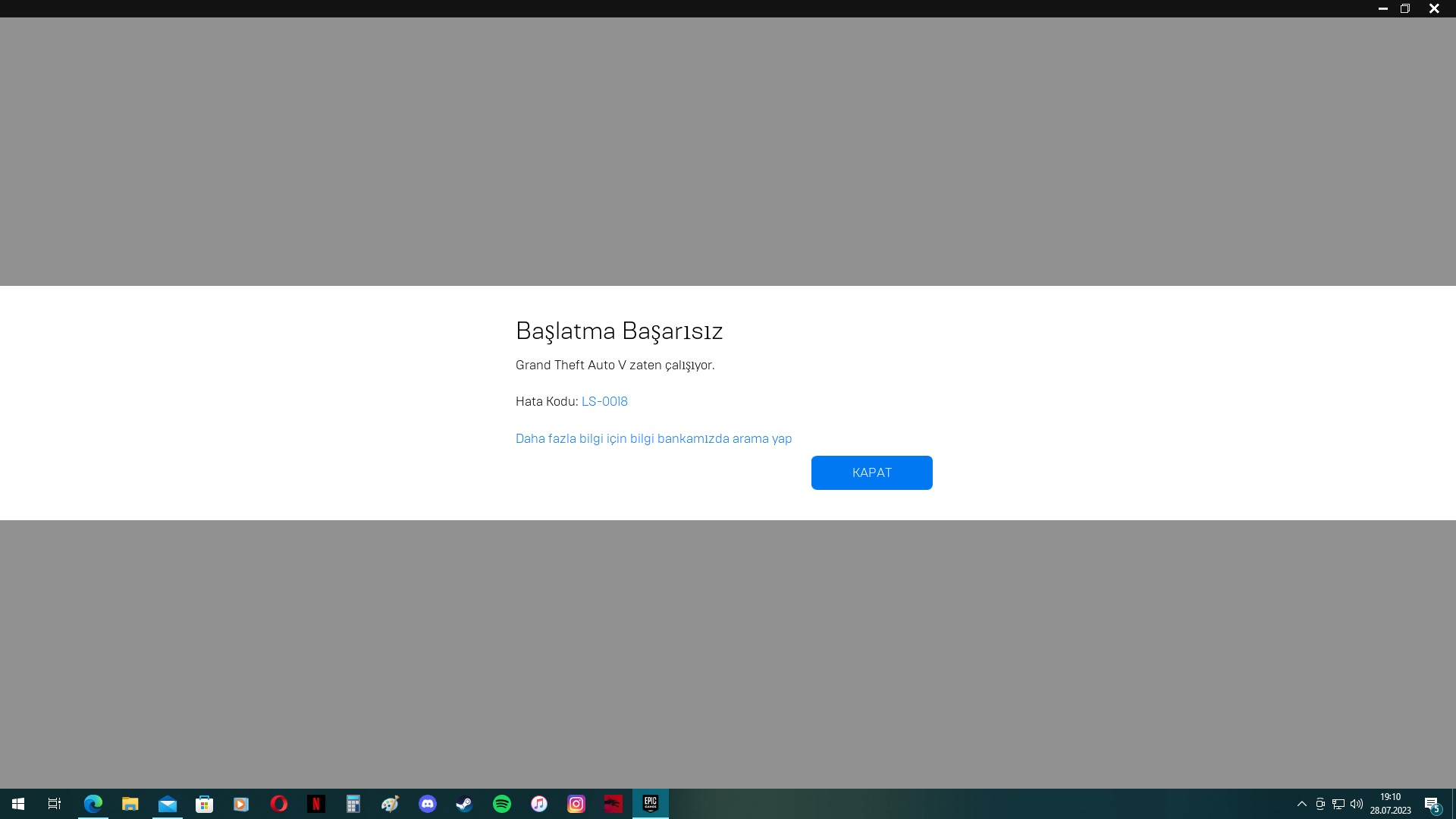This screenshot has height=819, width=1456.
Task: Open Microsoft Store taskbar icon
Action: click(204, 804)
